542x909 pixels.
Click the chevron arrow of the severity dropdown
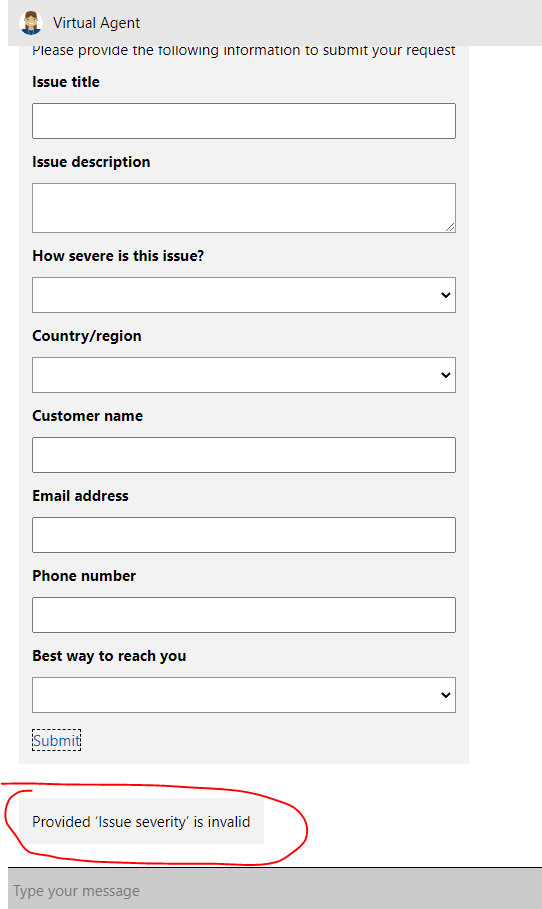(x=445, y=295)
